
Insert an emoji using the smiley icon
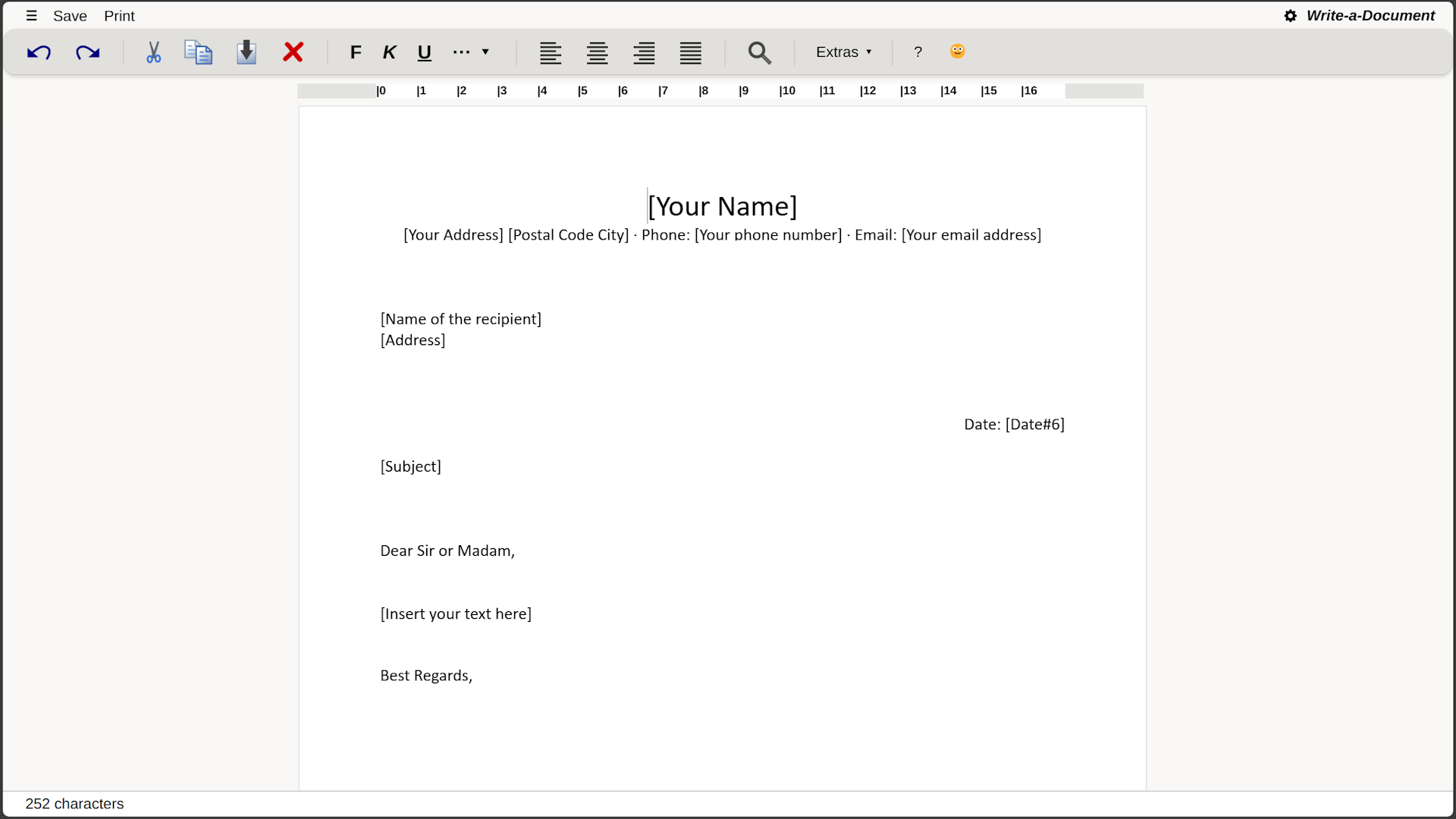956,52
